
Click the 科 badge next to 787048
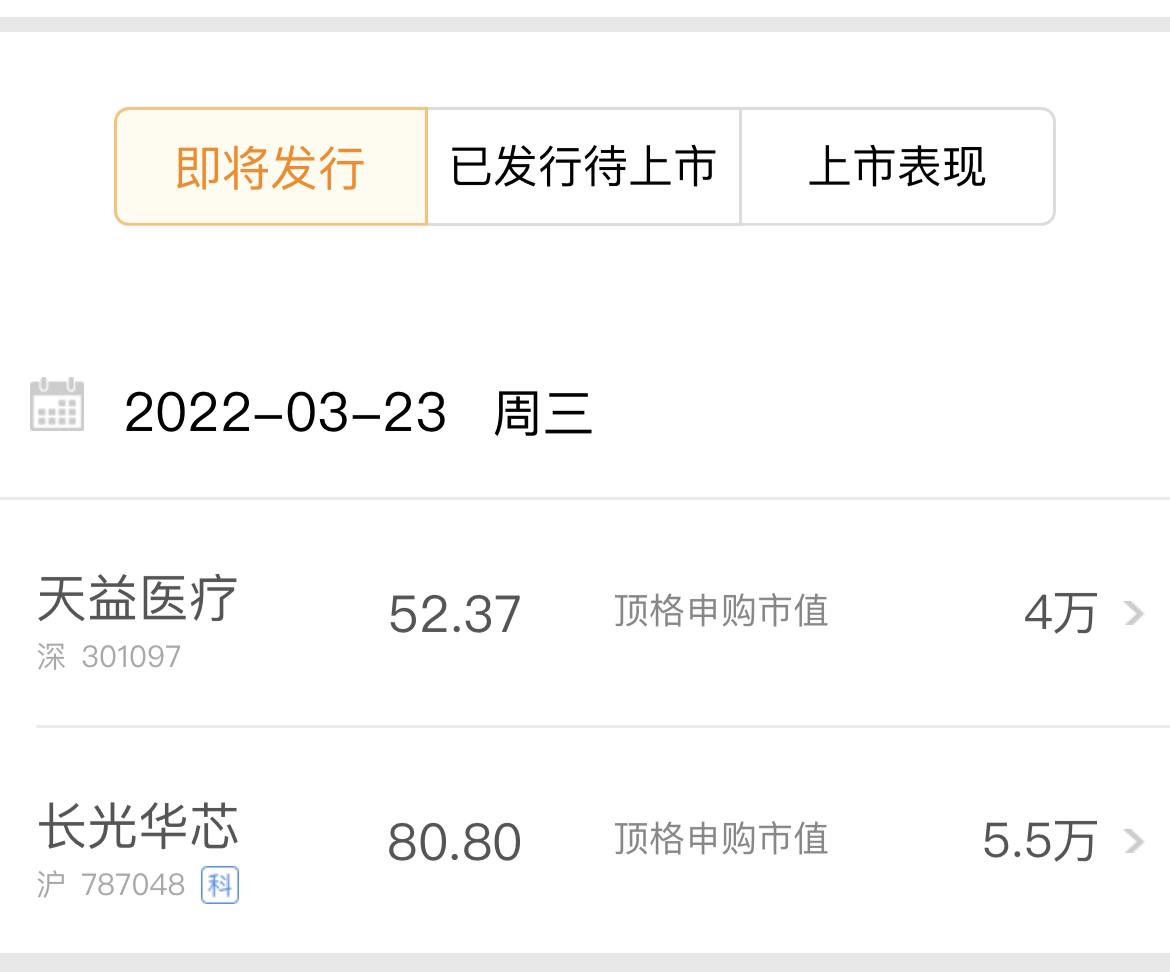220,885
